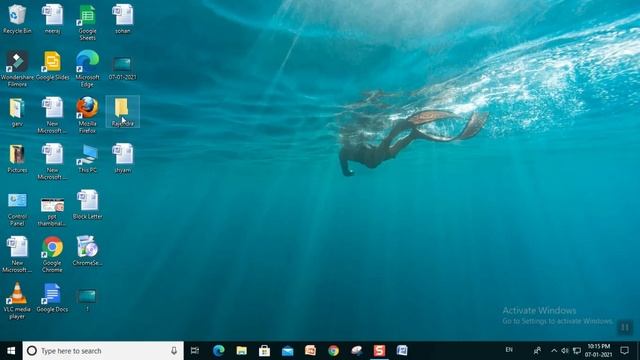Open the sohan Word document
Viewport: 640px width, 360px height.
(122, 19)
